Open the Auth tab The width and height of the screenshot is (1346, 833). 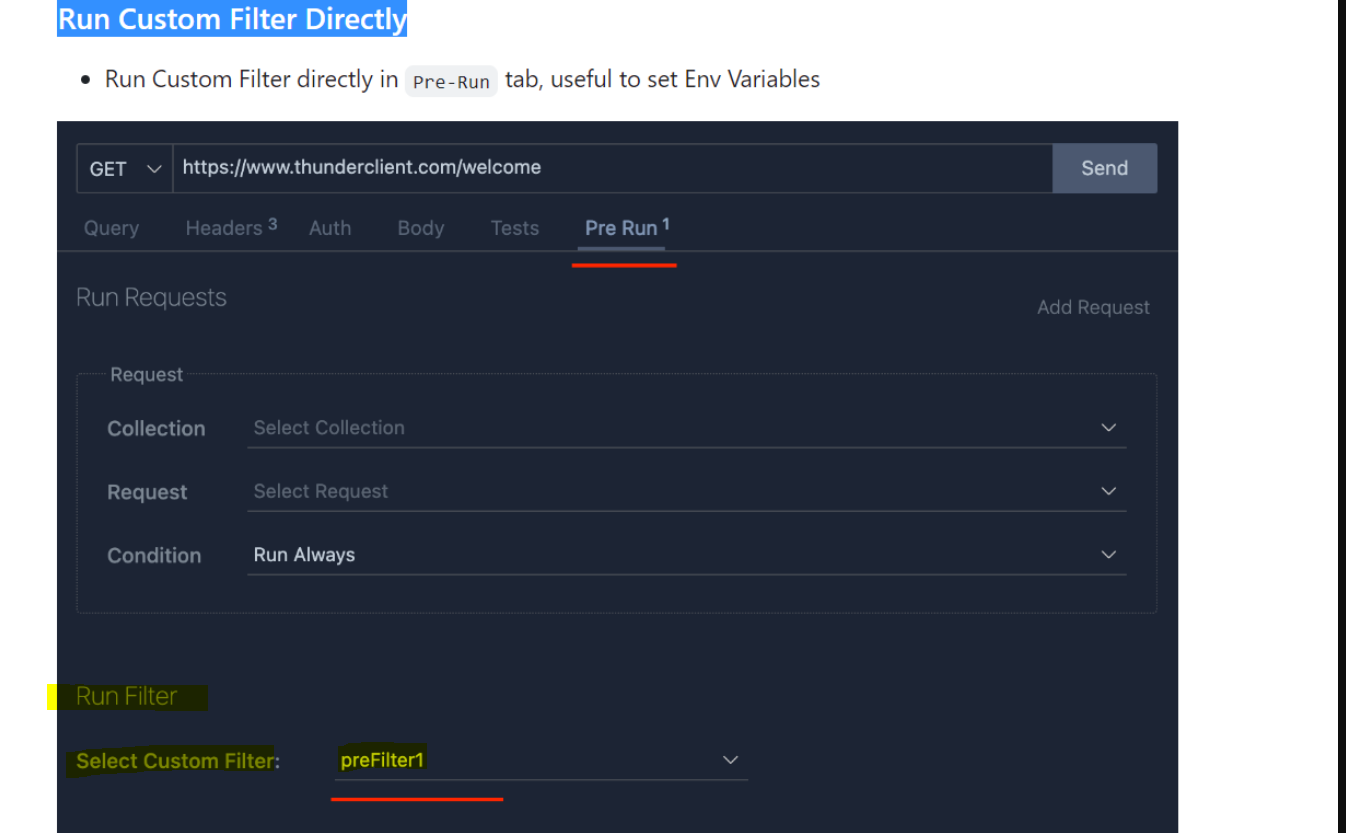point(330,228)
